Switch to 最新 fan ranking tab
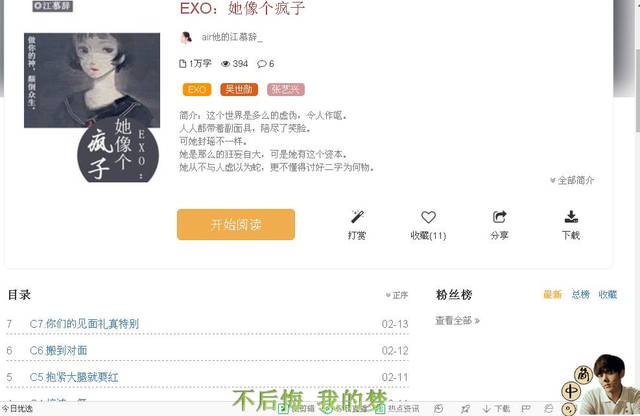 pos(553,294)
